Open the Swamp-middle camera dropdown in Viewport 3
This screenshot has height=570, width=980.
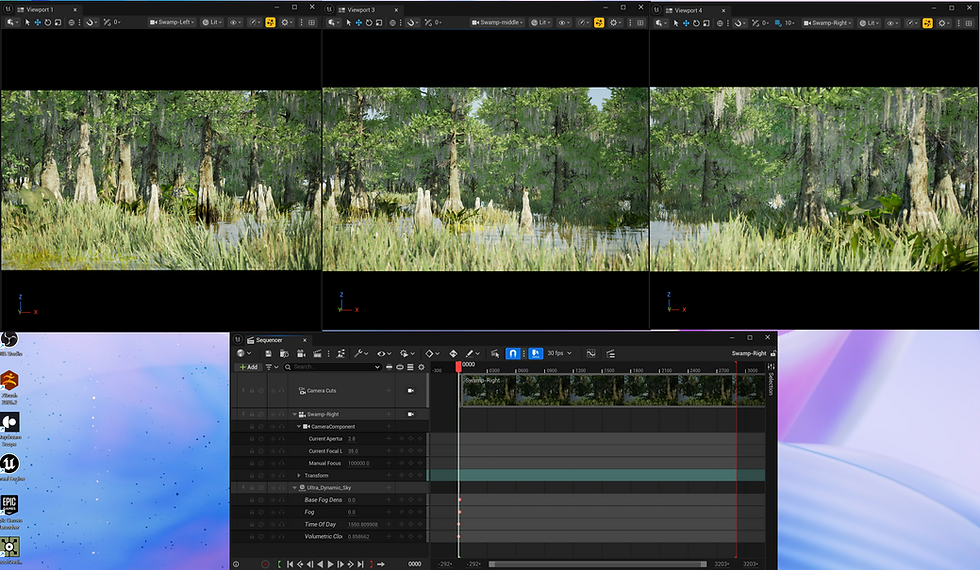click(498, 22)
